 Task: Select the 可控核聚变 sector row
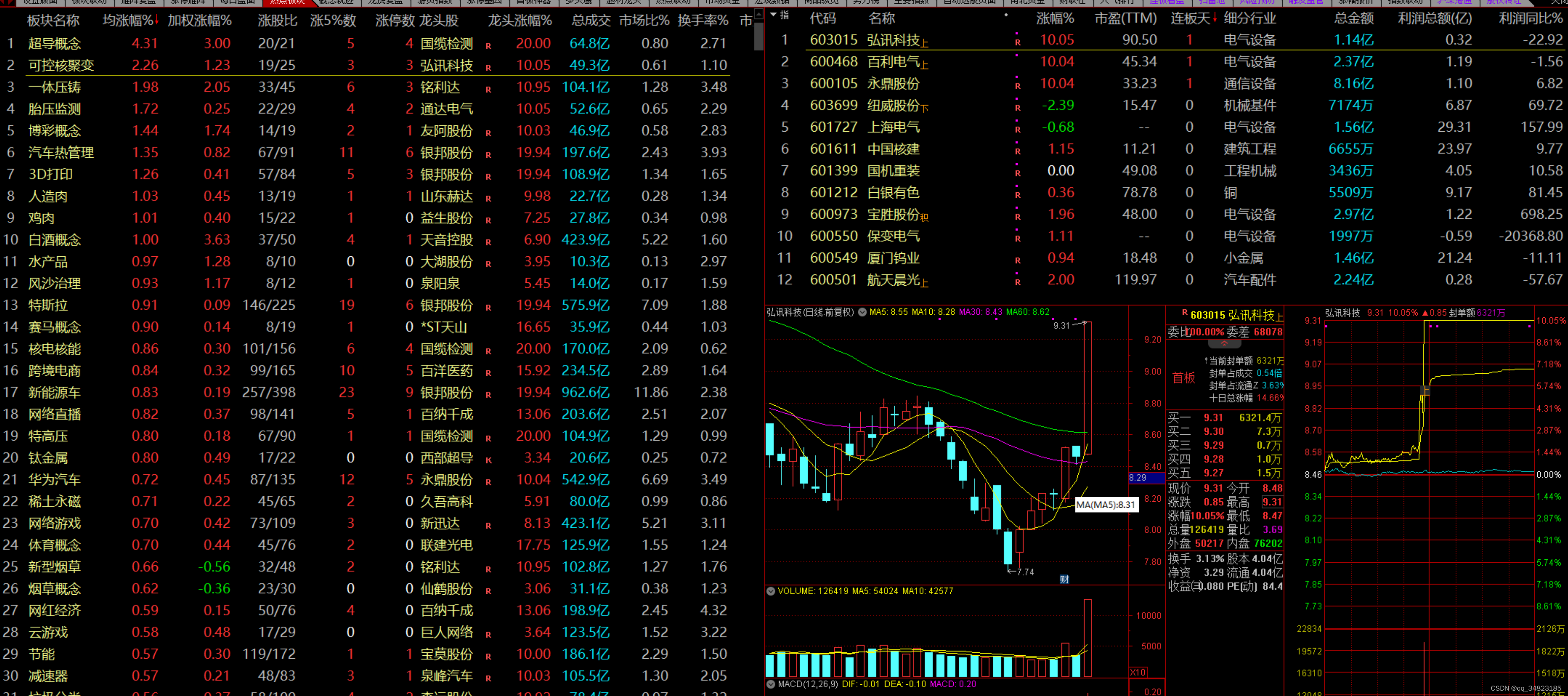point(61,65)
